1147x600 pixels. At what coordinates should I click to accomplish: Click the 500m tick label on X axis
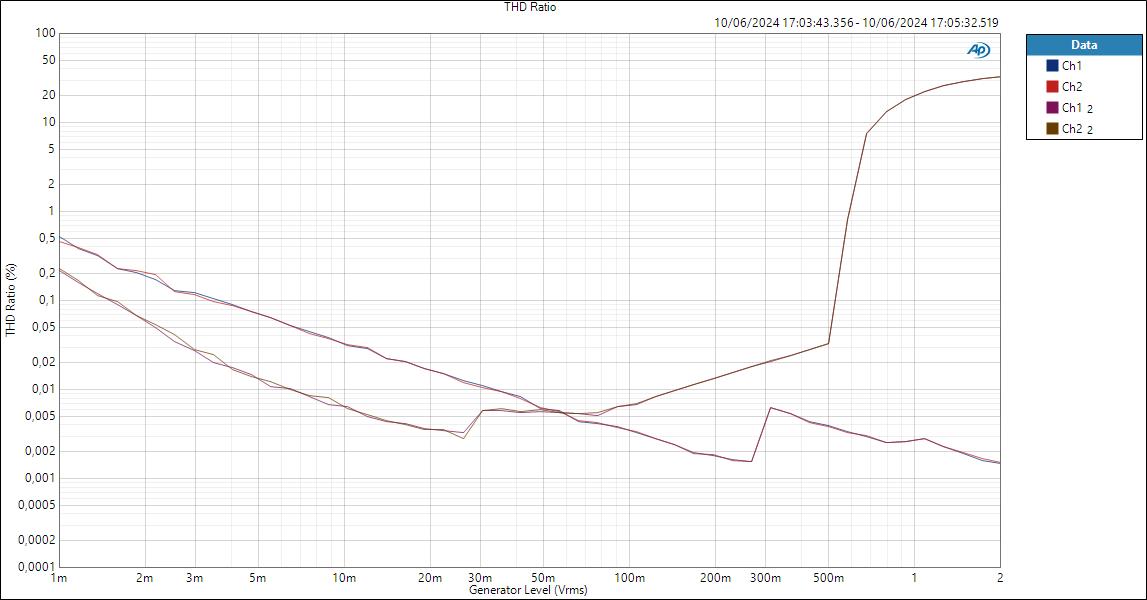[828, 578]
